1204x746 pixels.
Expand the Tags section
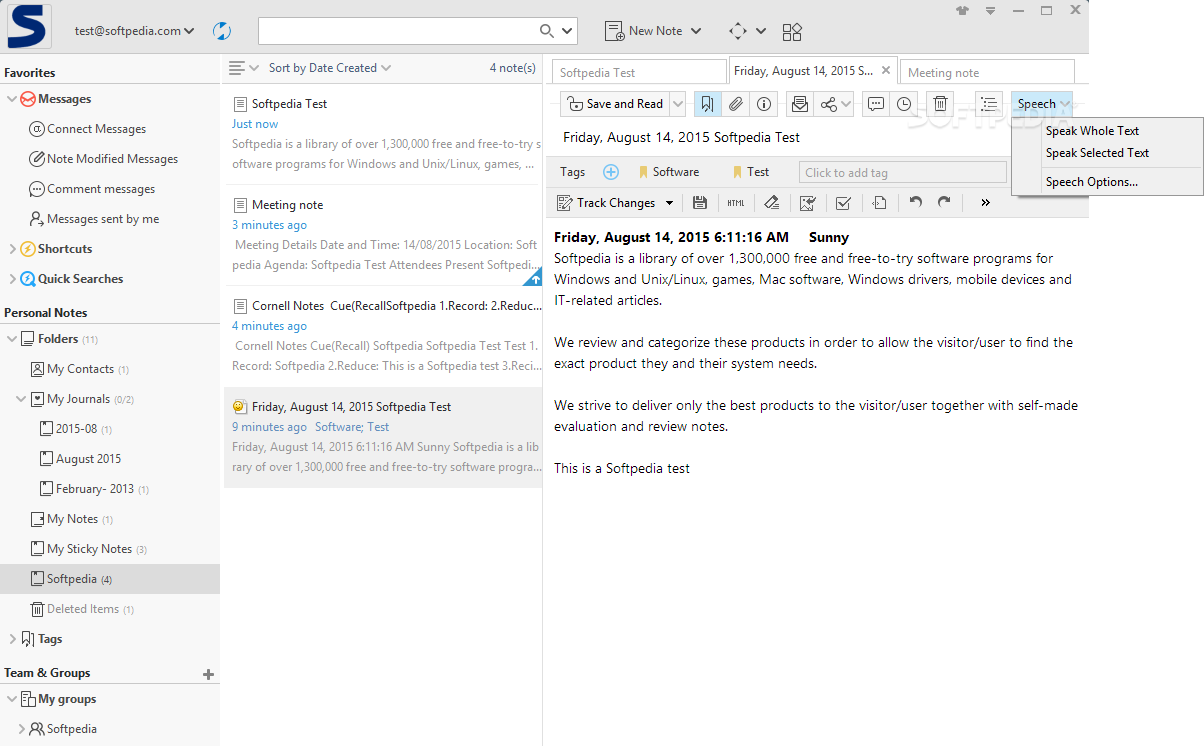12,639
